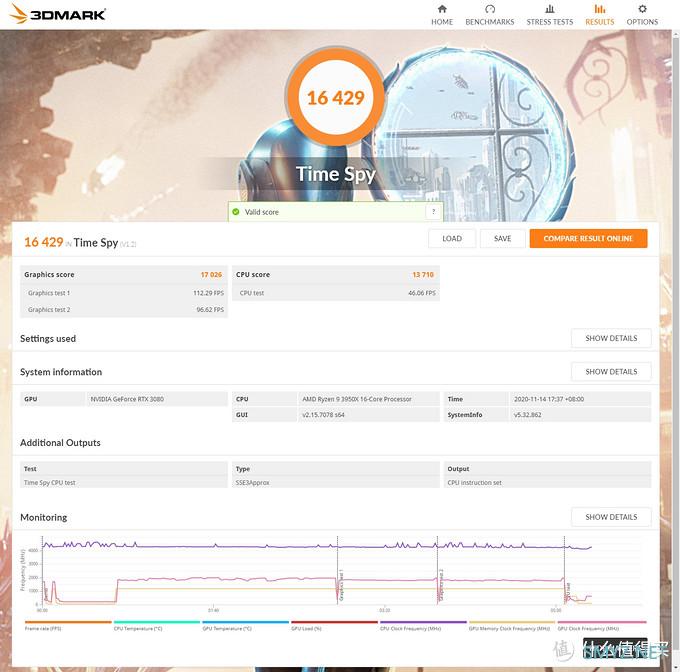
Task: Toggle GPU Clock Frequency legend
Action: pyautogui.click(x=602, y=626)
